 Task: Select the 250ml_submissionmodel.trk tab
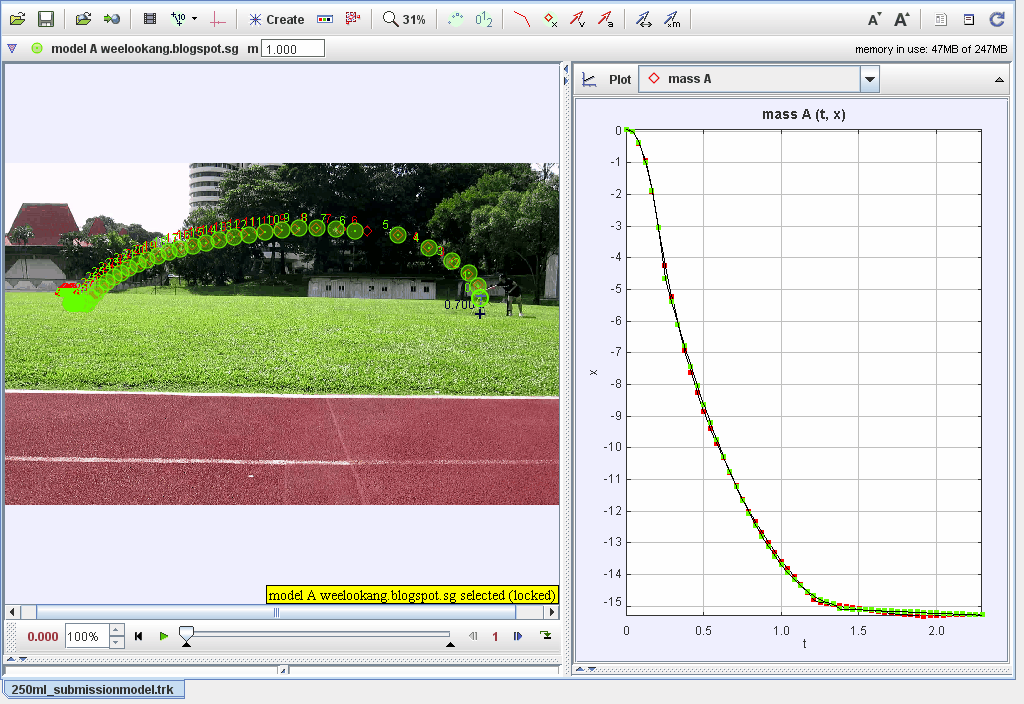point(93,690)
